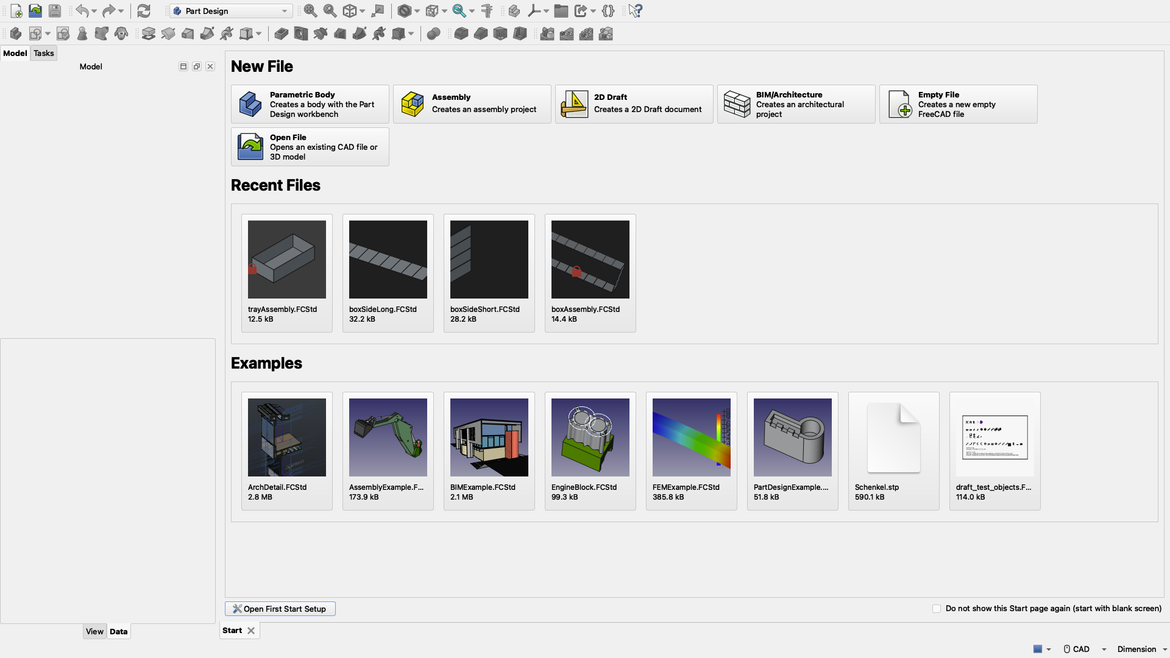
Task: Open the trayAssembly.FCStd recent file thumbnail
Action: click(286, 258)
